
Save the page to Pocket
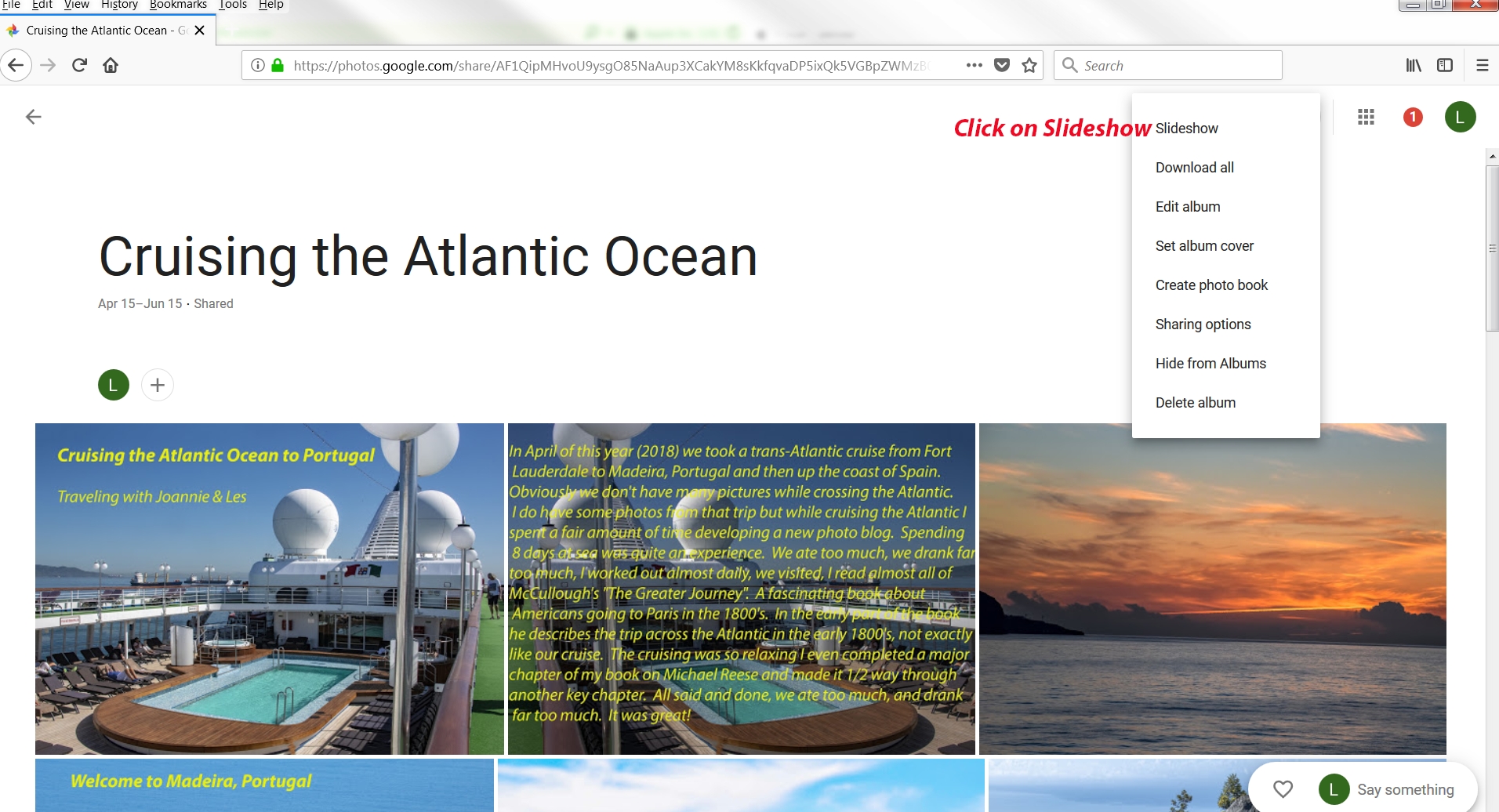click(1002, 65)
